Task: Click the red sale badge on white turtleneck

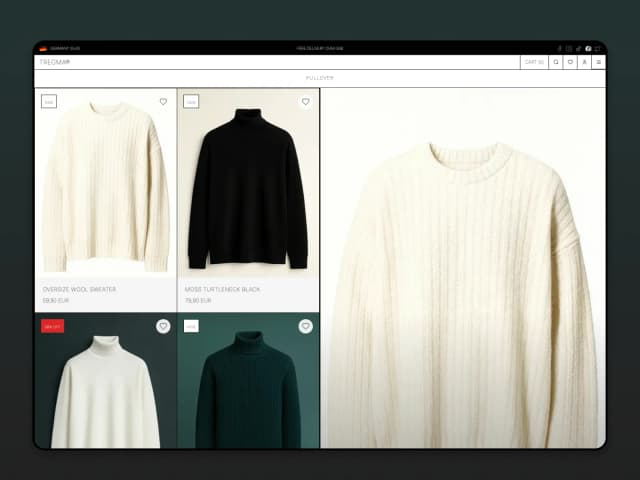Action: (x=52, y=326)
